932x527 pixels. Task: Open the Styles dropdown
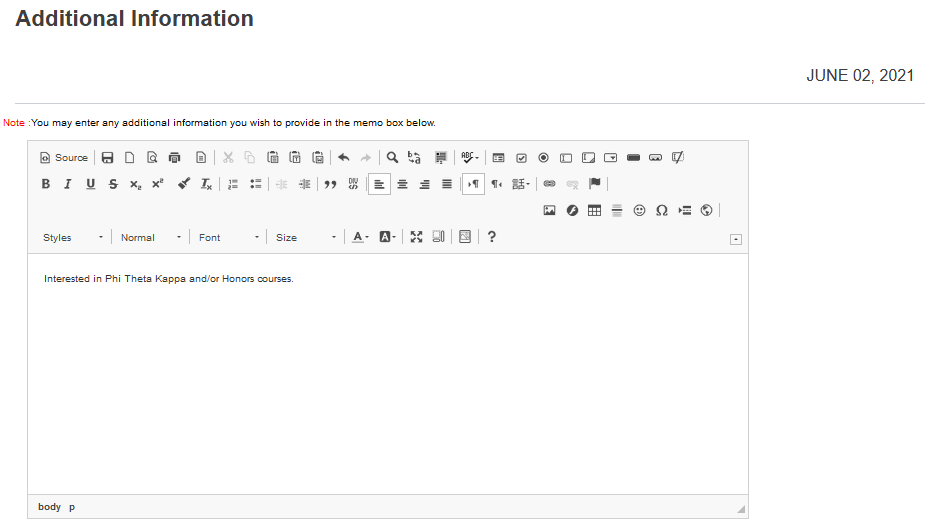[73, 238]
